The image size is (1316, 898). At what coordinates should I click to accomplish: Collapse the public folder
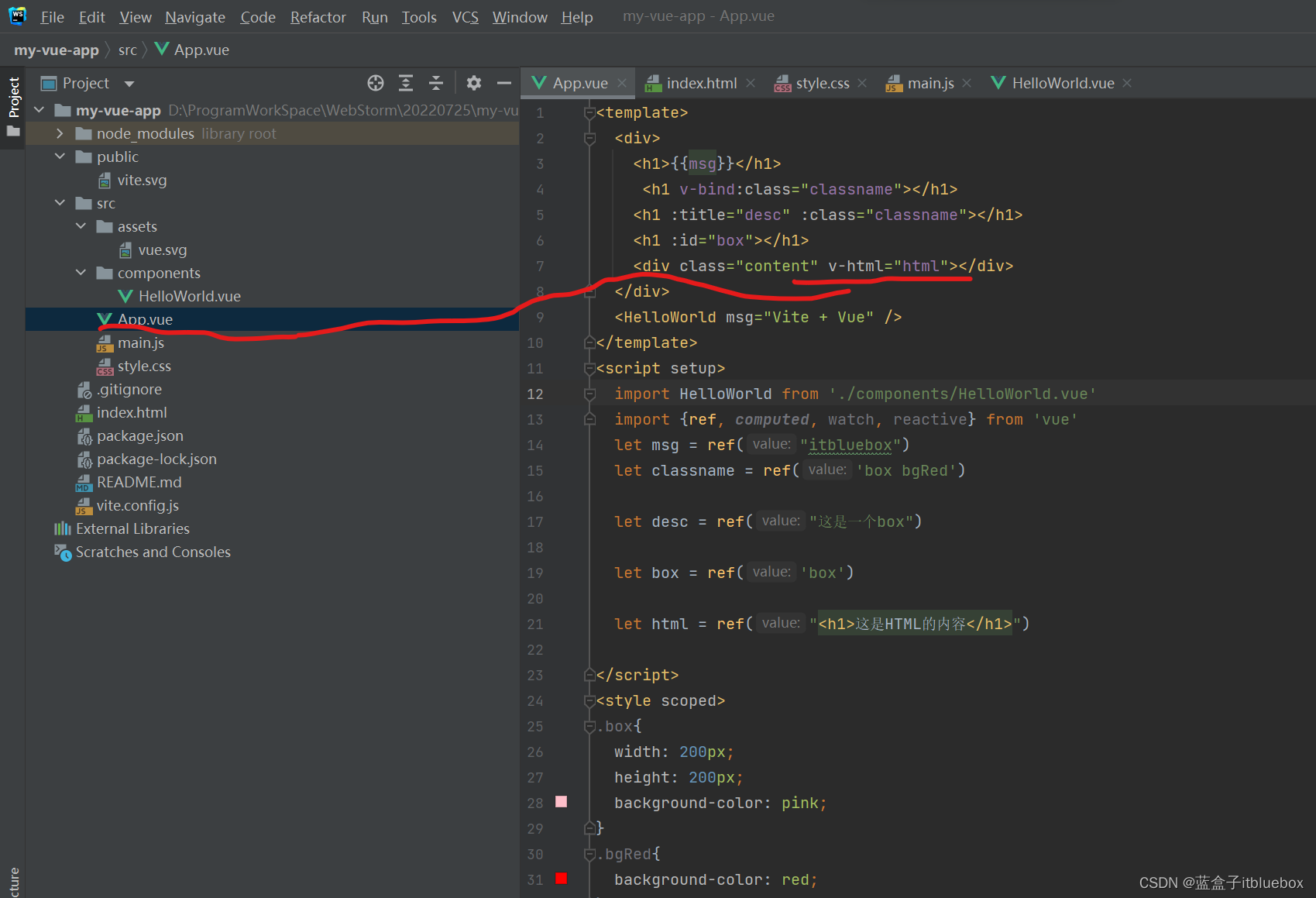[60, 157]
